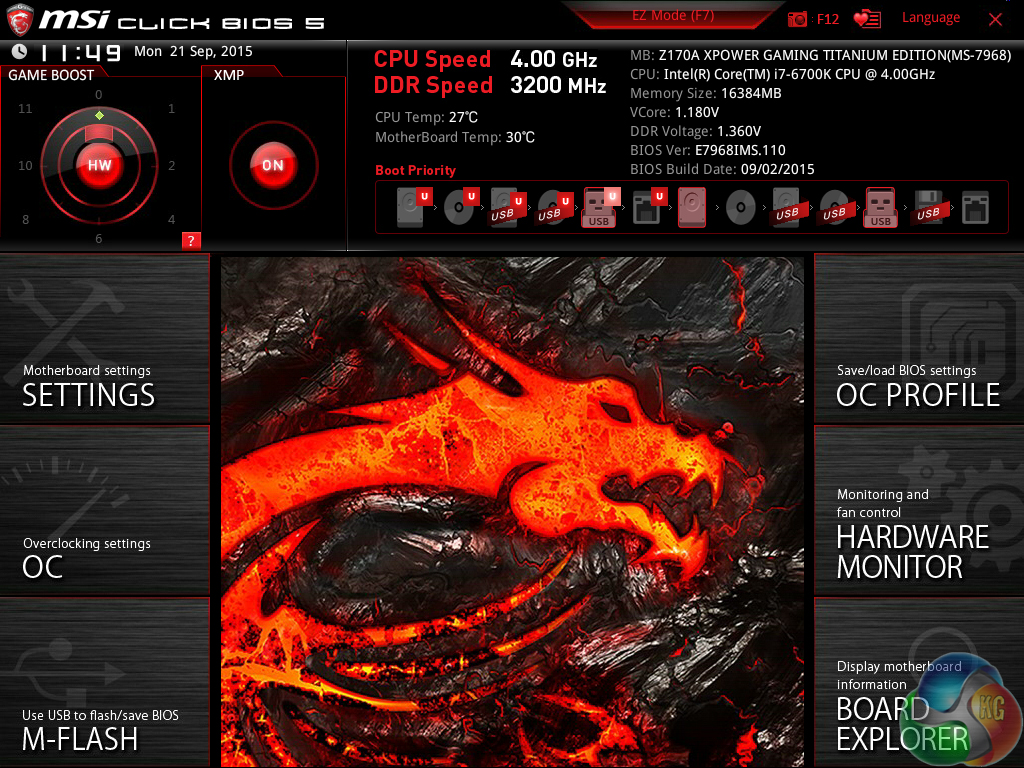Set Game Boost dial to stage 2
Screen dimensions: 1024x768
171,165
